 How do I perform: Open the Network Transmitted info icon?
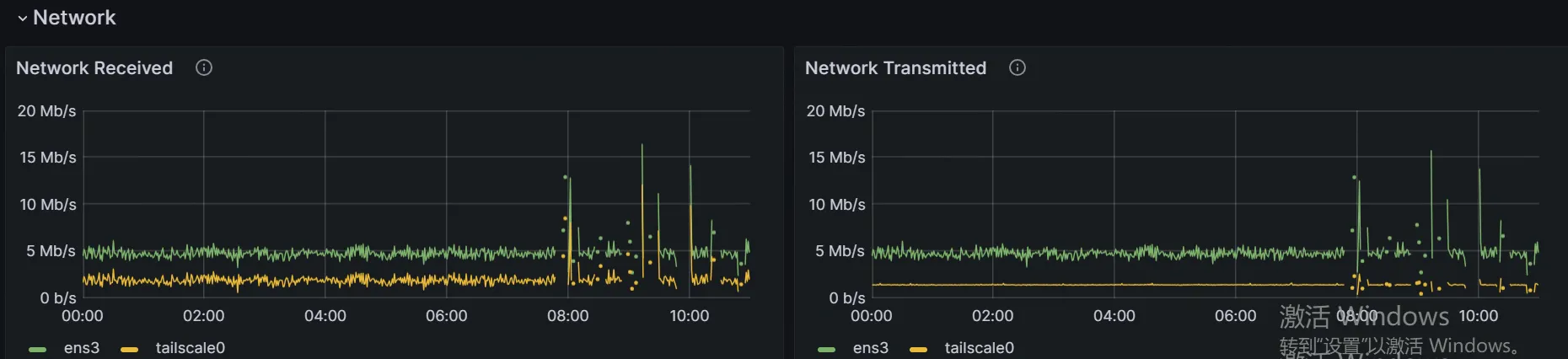click(1018, 67)
